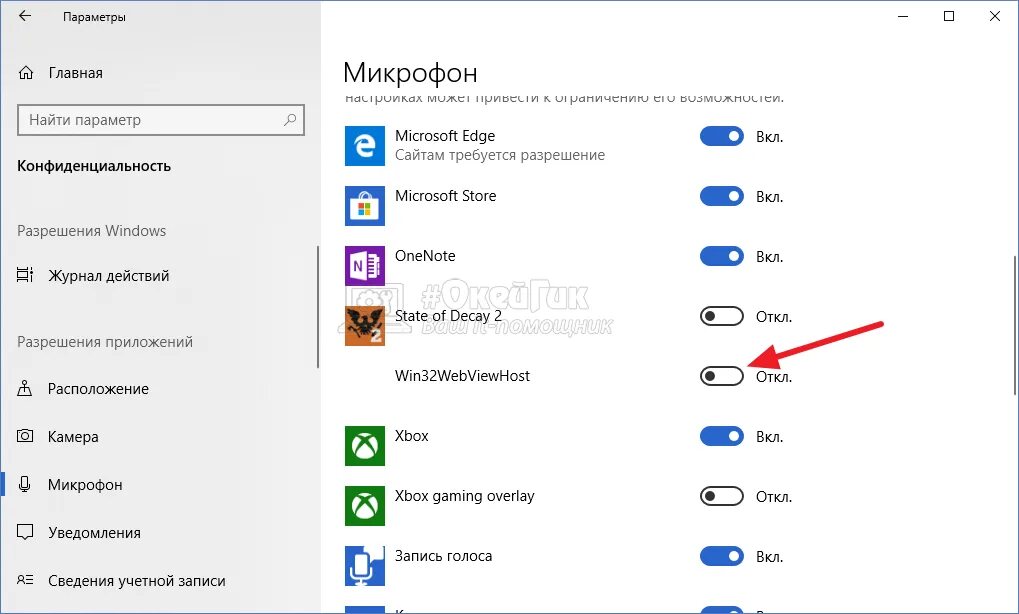The width and height of the screenshot is (1019, 614).
Task: Click the Конфиденциальность heading
Action: tap(94, 166)
